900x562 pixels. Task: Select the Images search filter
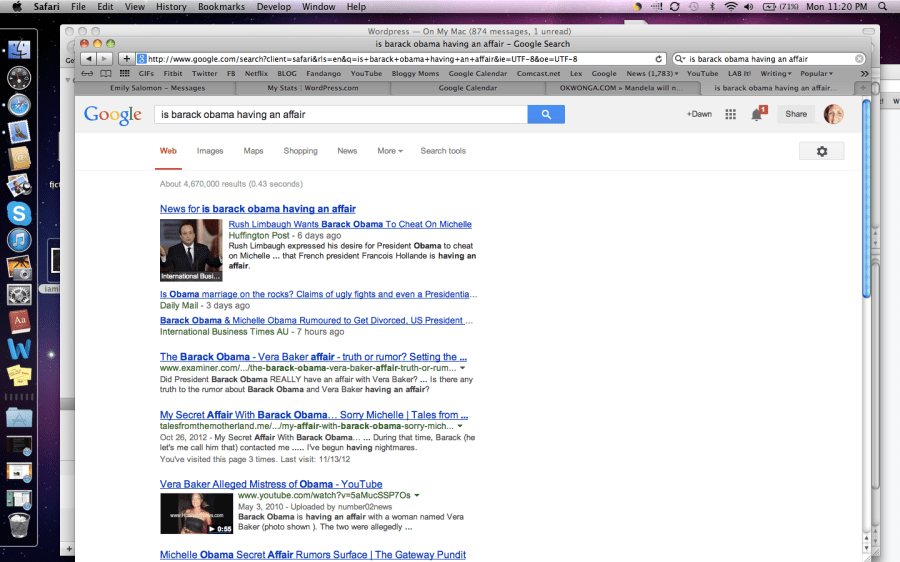click(210, 151)
